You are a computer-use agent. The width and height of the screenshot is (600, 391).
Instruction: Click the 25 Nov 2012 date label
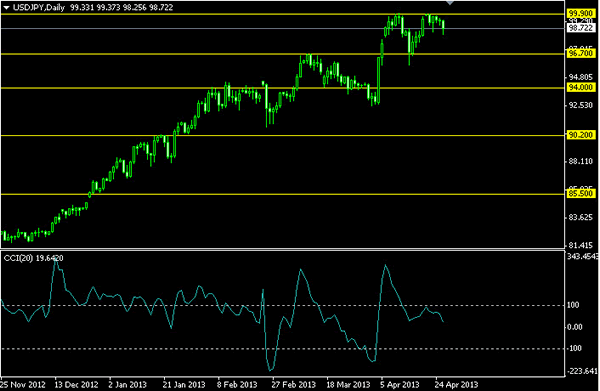(x=23, y=384)
